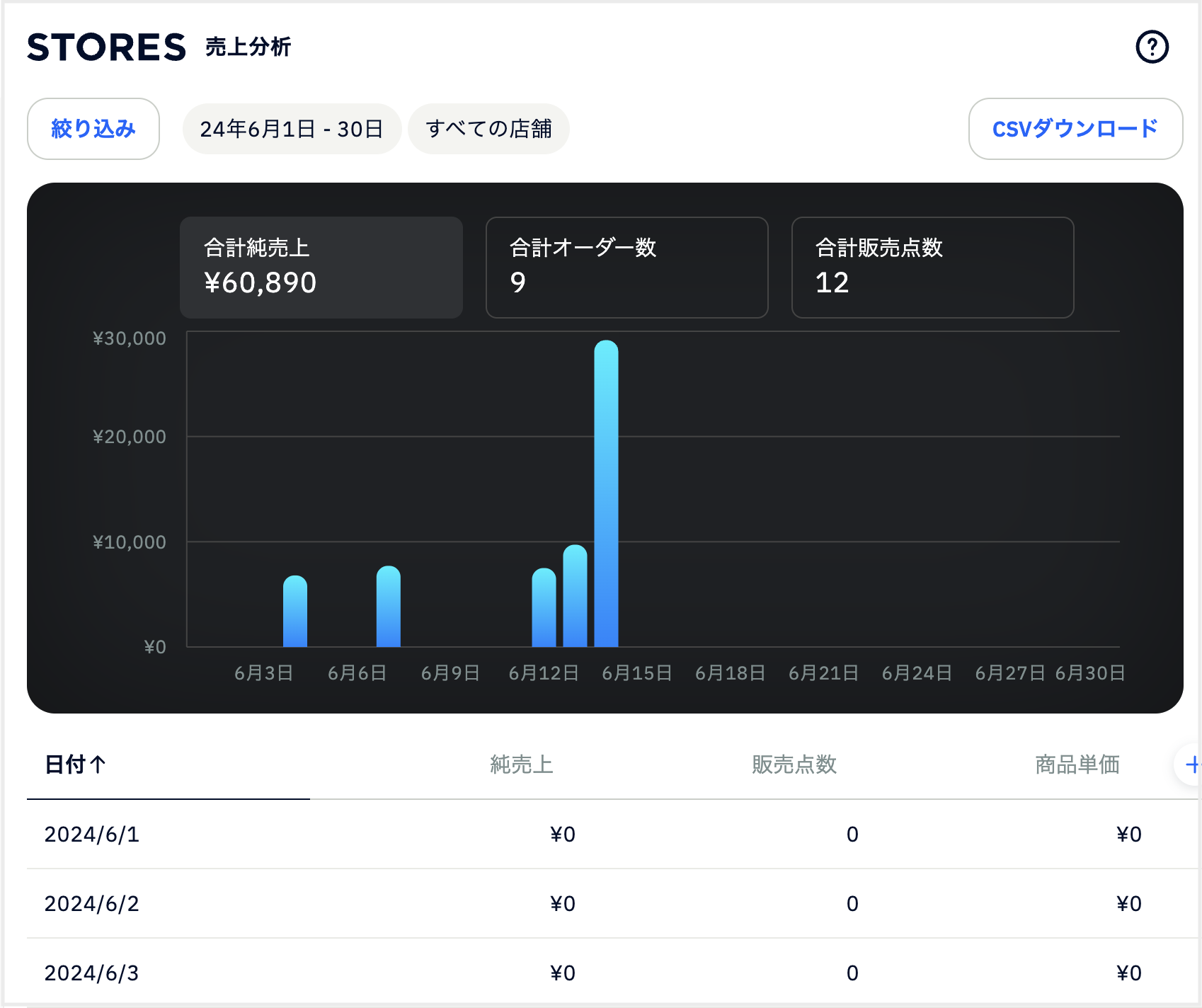The width and height of the screenshot is (1202, 1008).
Task: Click the 純売上 ¥0 cell for 2024/6/1
Action: click(x=563, y=835)
